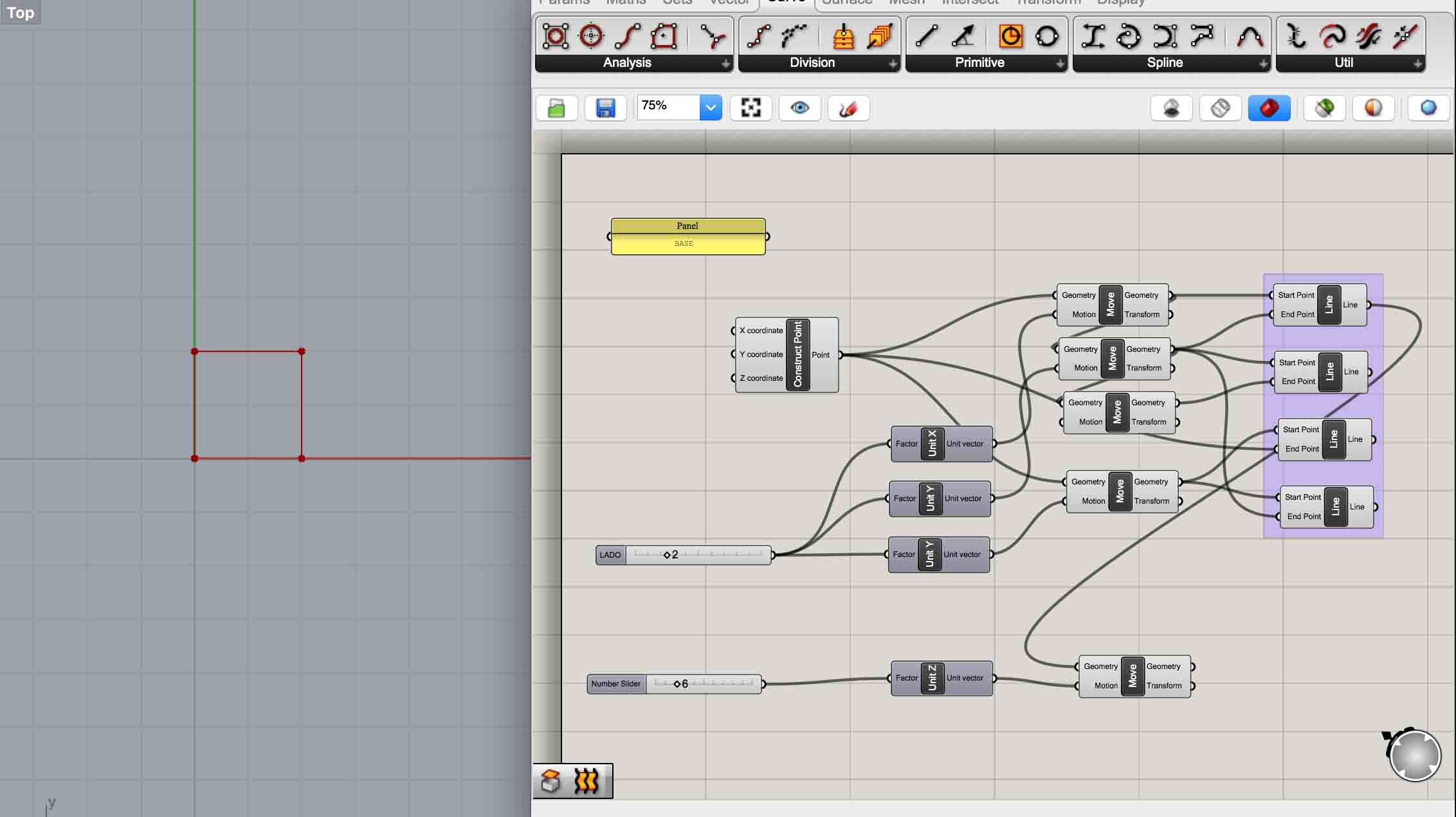
Task: Select the arch-shaped Spline icon
Action: 1250,36
